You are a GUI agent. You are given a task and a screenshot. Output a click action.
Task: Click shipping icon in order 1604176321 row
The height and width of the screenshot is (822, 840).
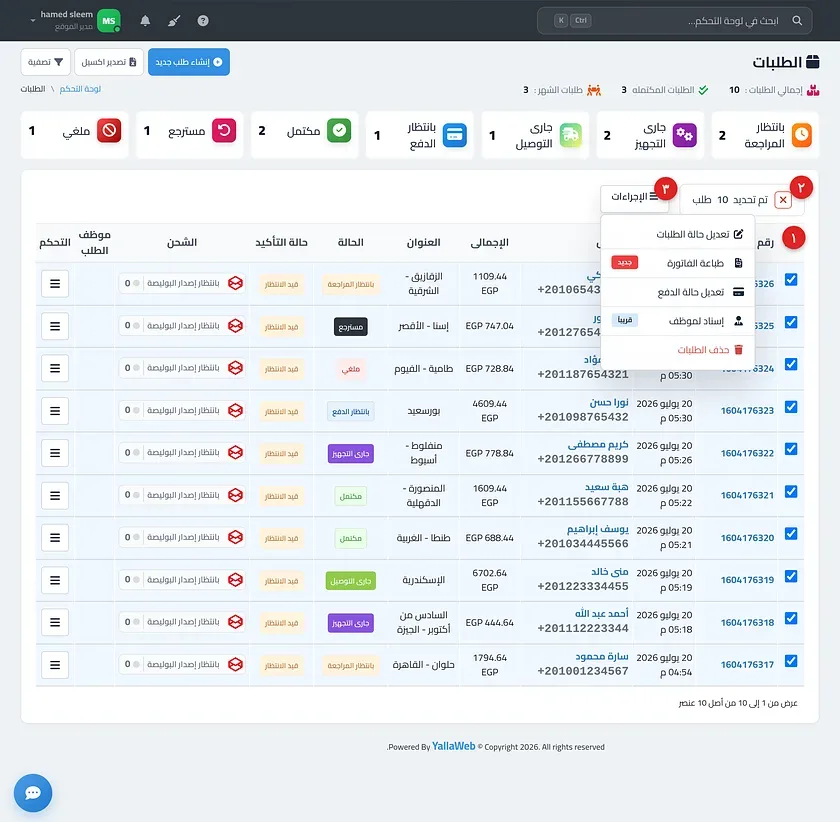(235, 495)
